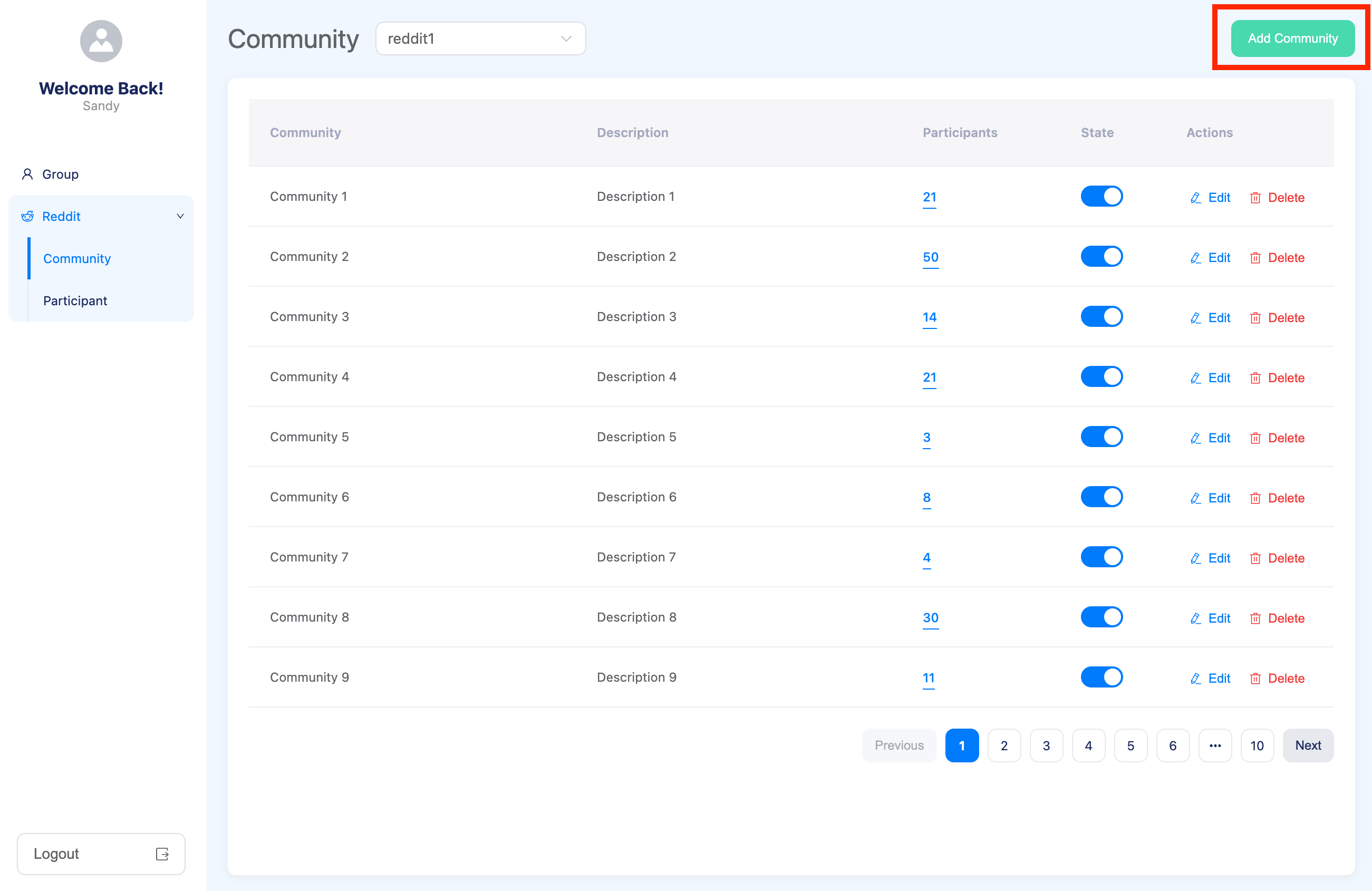Open the reddit1 dropdown selector
The image size is (1372, 891).
coord(480,38)
